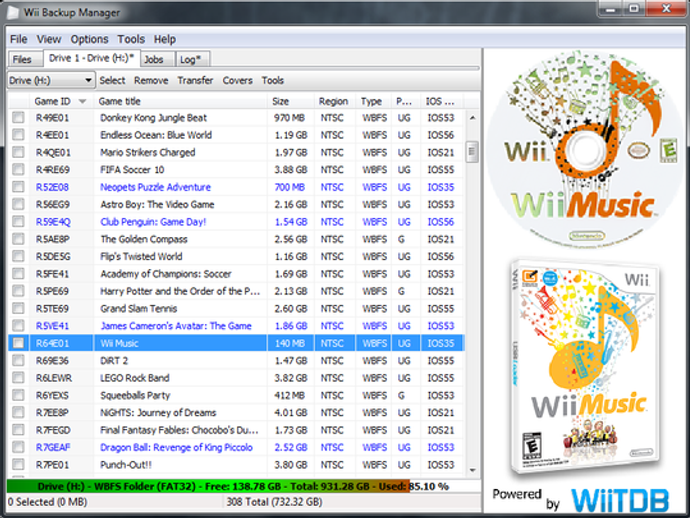Sort by IOS column header
690x518 pixels.
[442, 101]
